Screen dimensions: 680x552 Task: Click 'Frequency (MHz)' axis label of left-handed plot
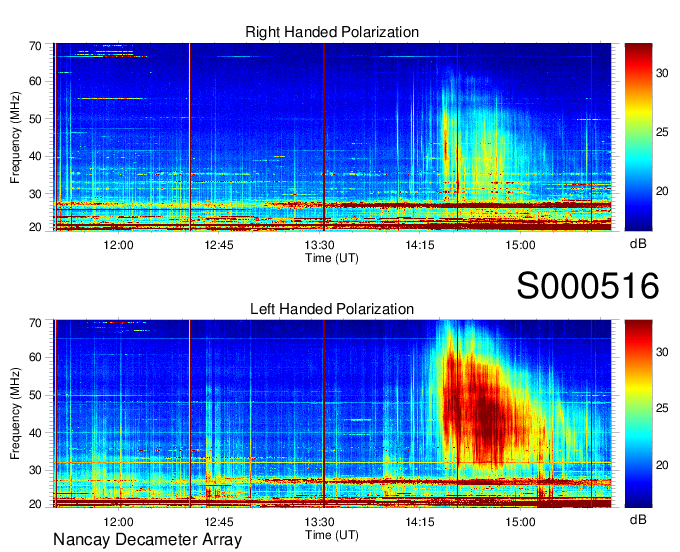click(x=15, y=414)
